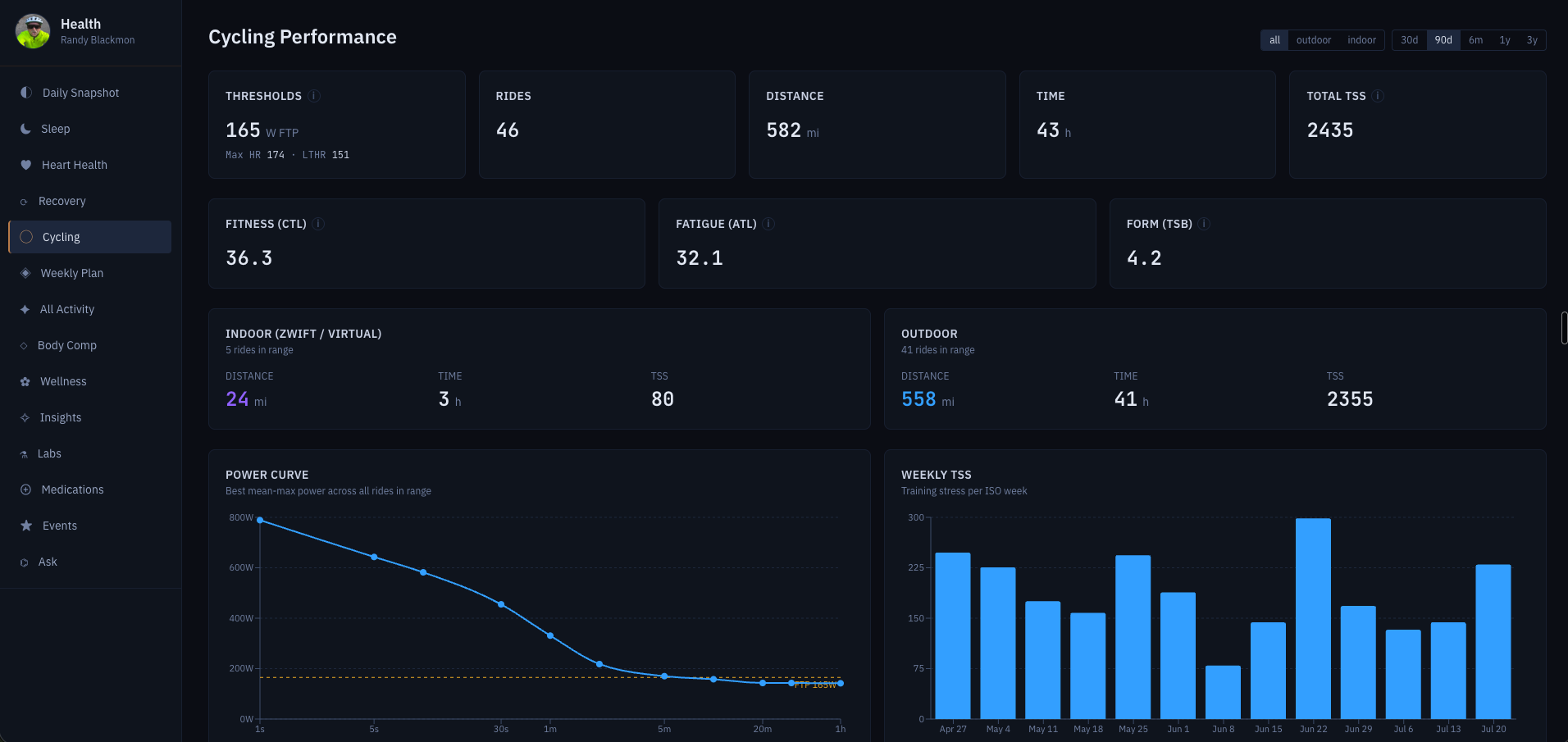
Task: Open the Insights page
Action: pos(90,417)
